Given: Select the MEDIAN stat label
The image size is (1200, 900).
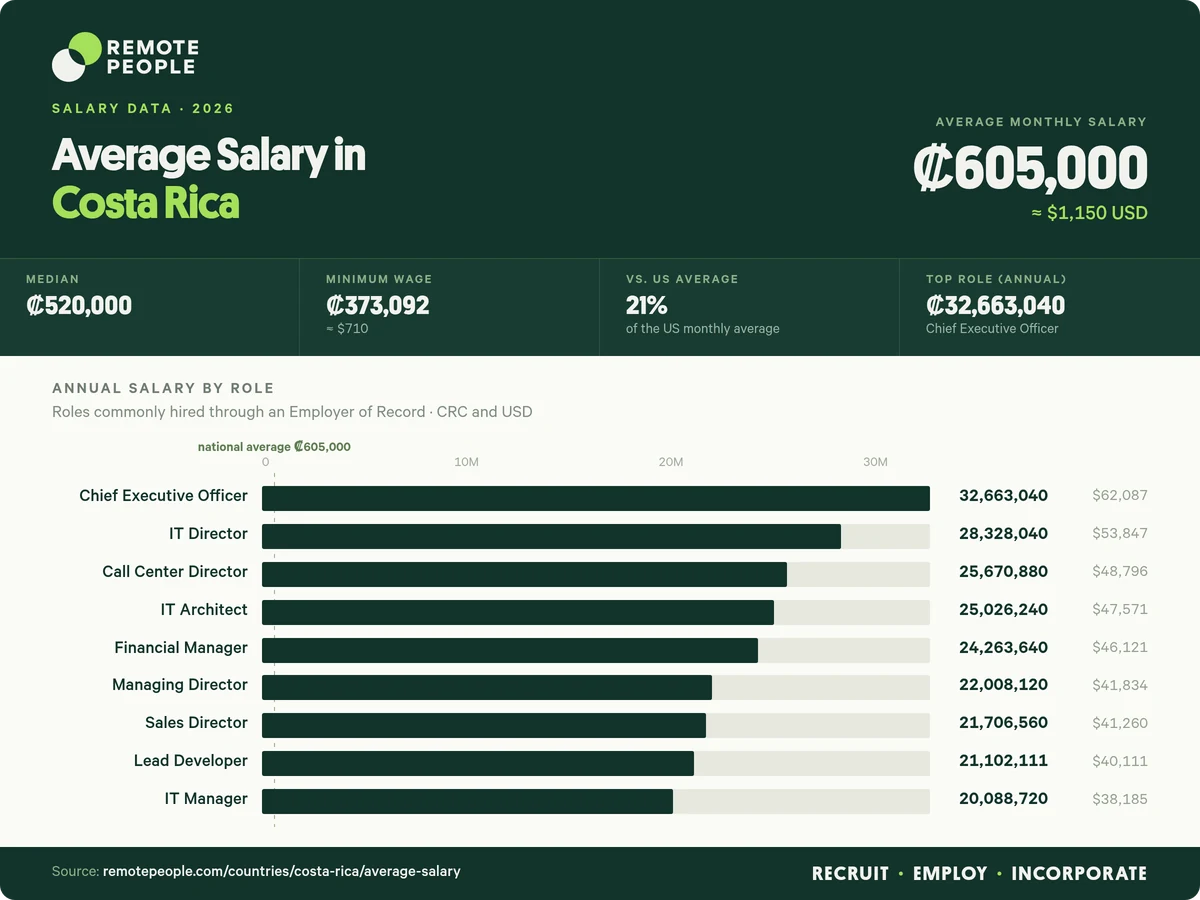Looking at the screenshot, I should pos(52,279).
